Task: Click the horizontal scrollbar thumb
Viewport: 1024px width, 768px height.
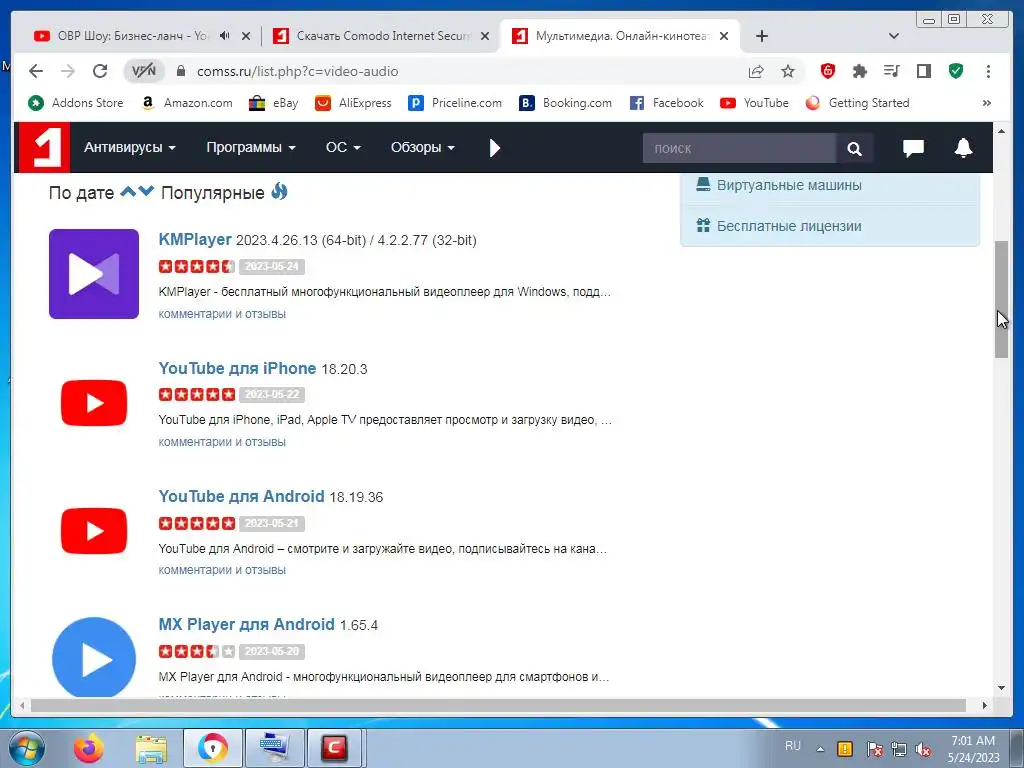Action: click(x=498, y=705)
